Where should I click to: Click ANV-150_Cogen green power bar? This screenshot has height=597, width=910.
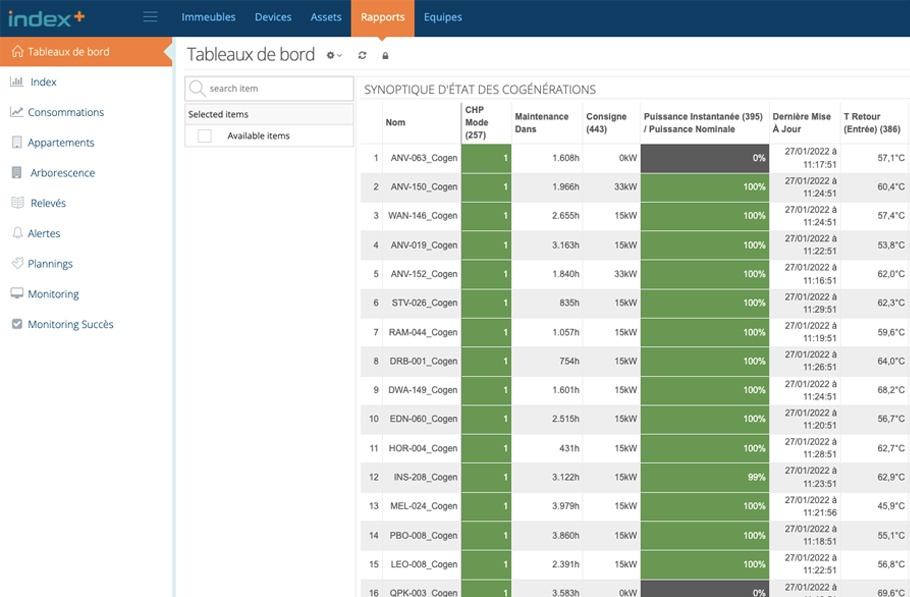[704, 187]
